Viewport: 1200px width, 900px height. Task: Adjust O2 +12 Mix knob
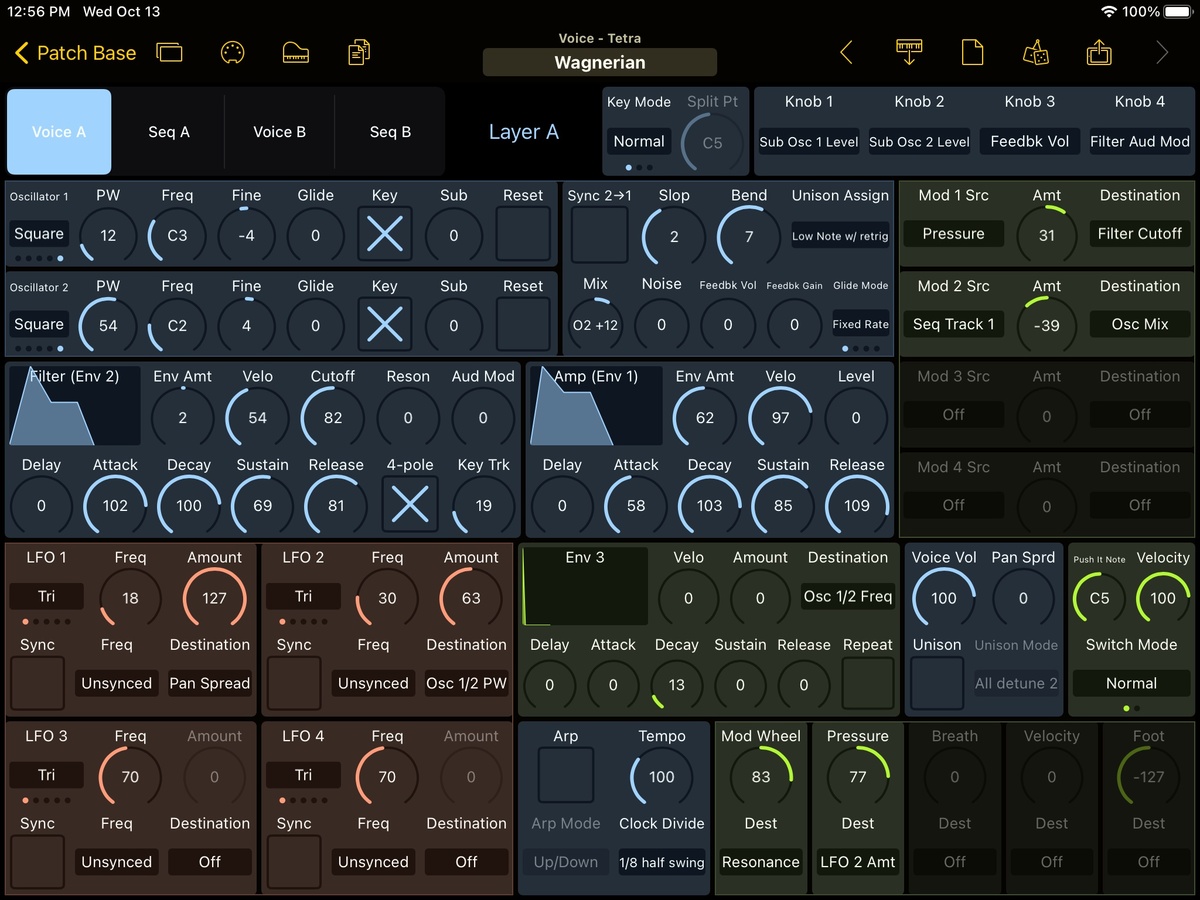(595, 324)
